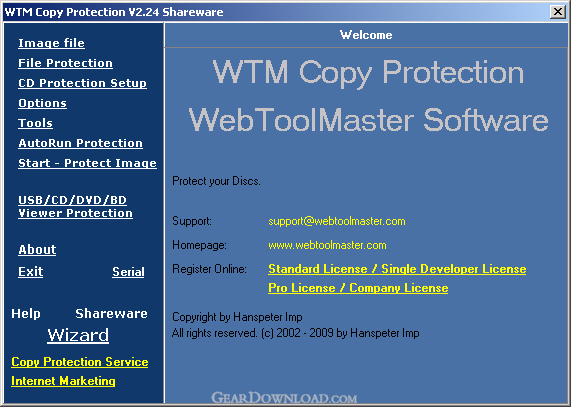Image resolution: width=571 pixels, height=407 pixels.
Task: Open USB/CD/DVD/BD Viewer Protection
Action: [x=75, y=207]
